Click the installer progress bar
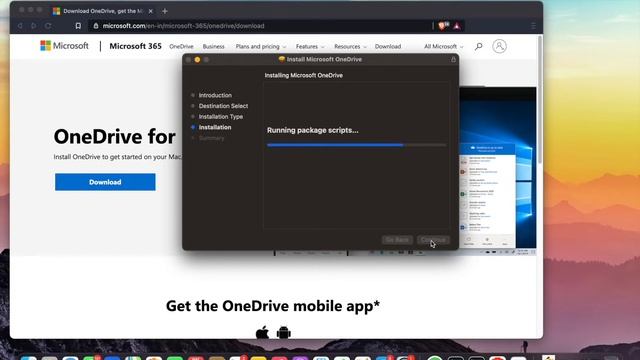 tap(356, 145)
